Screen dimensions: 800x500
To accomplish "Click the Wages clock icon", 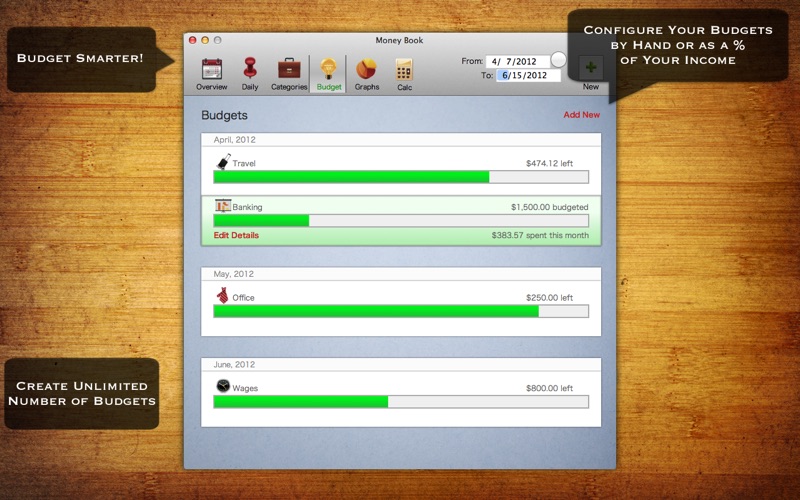I will tap(223, 386).
